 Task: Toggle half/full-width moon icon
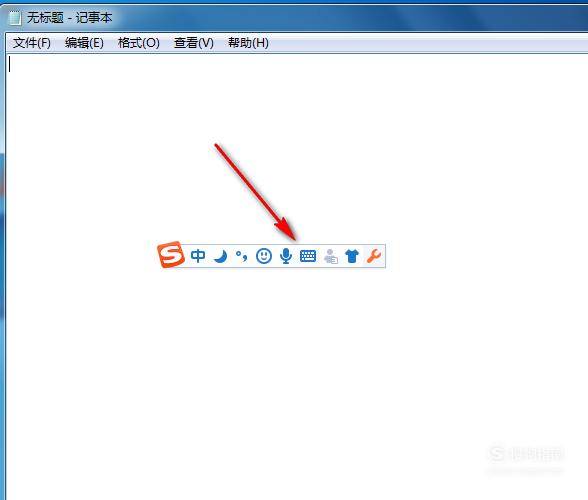click(220, 257)
